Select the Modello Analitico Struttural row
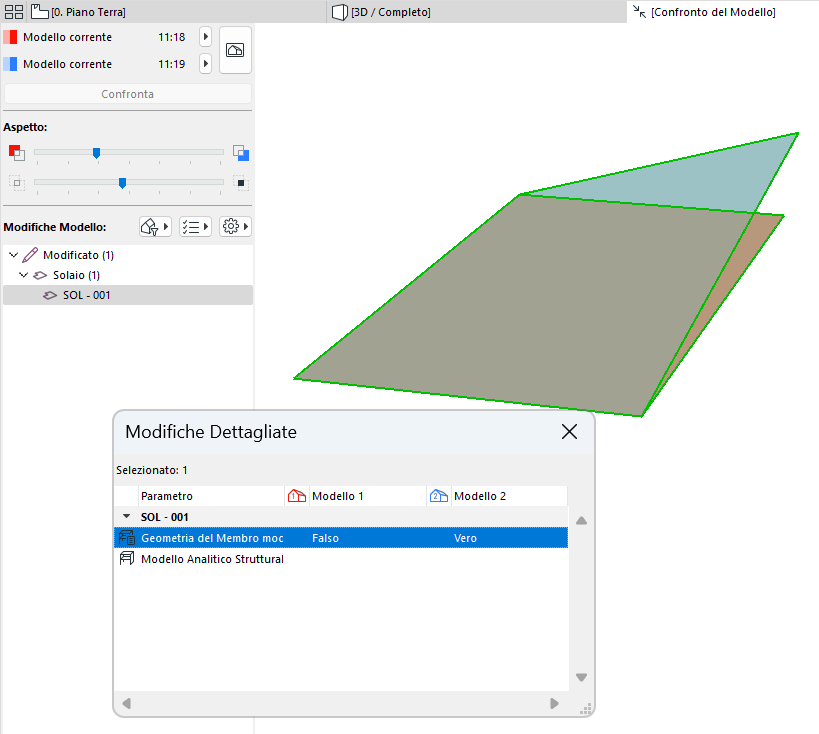Screen dimensions: 819x734 tap(341, 558)
